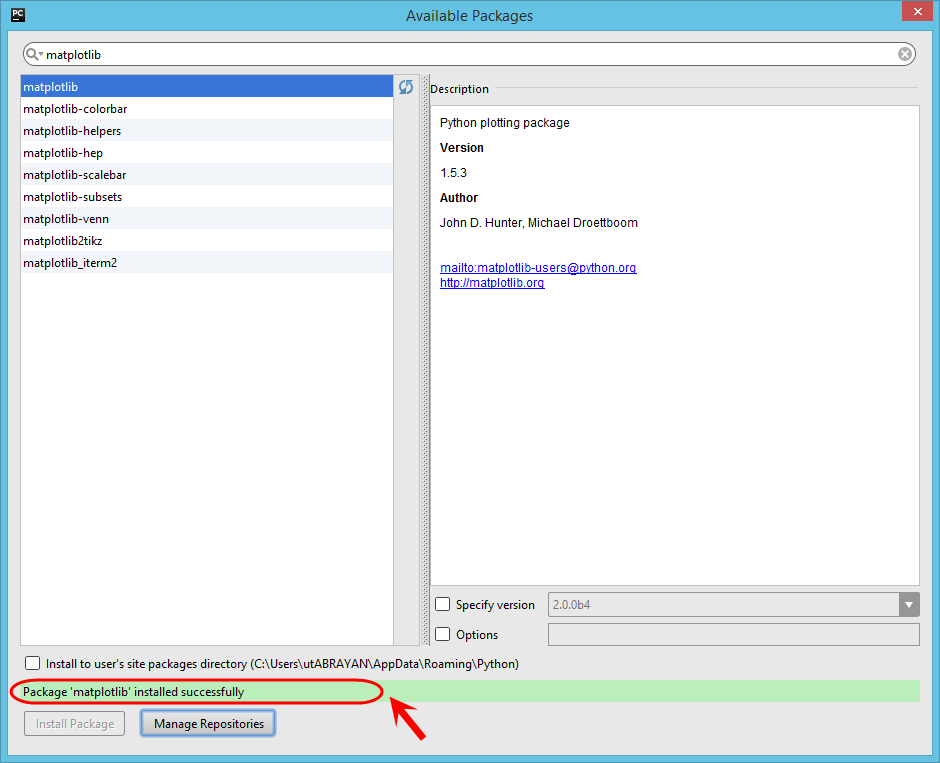Select matplotlib-colorbar package

[x=207, y=108]
